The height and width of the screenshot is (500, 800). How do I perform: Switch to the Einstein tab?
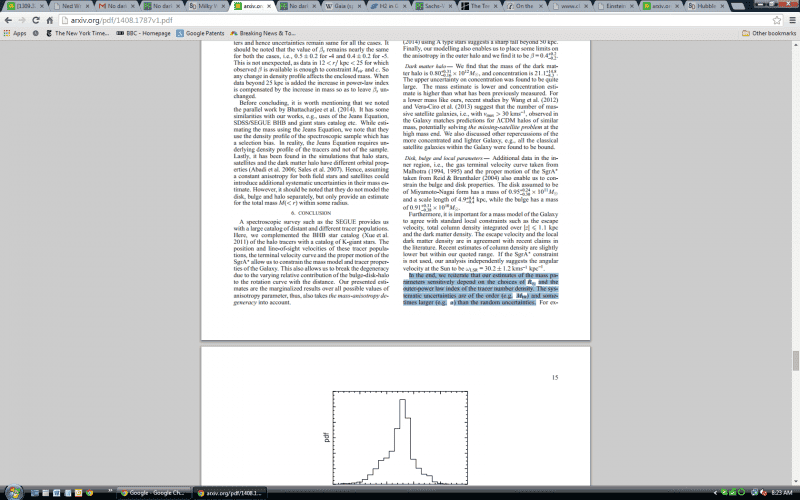click(615, 6)
